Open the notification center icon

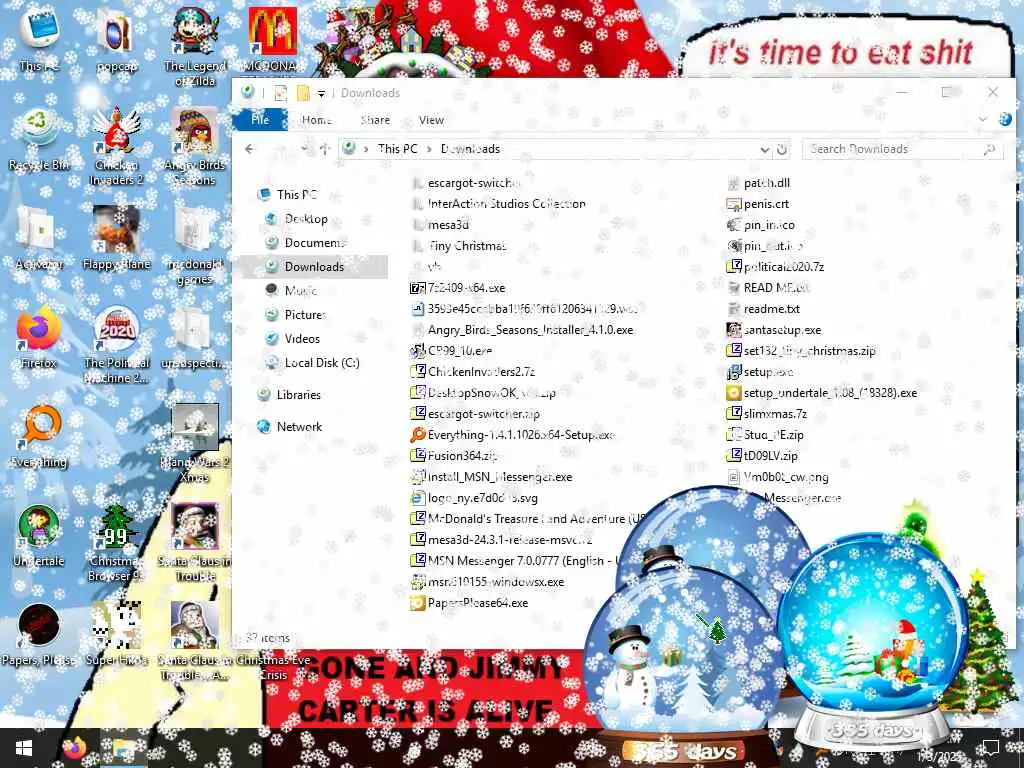coord(991,747)
